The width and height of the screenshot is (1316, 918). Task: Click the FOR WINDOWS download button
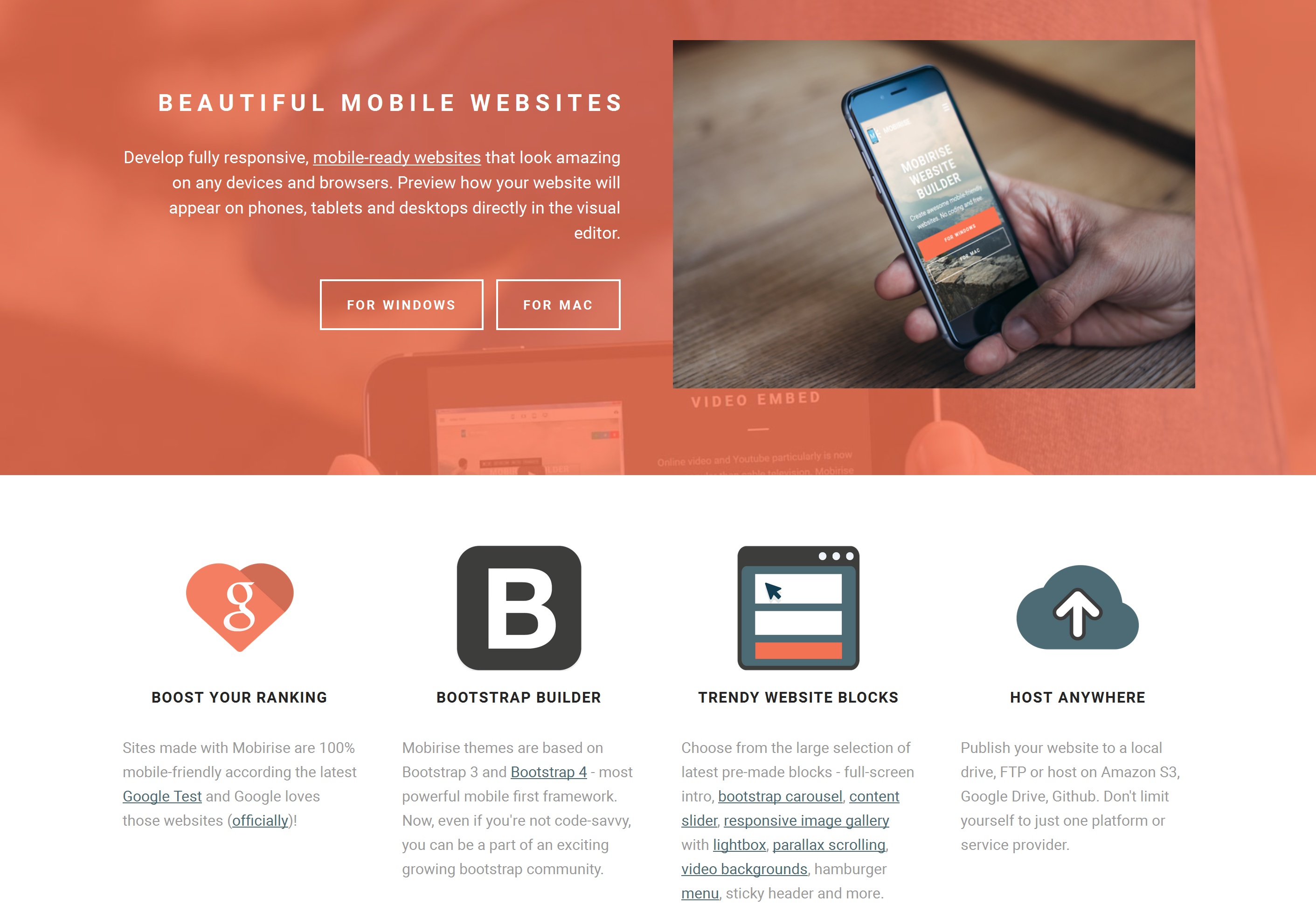pos(401,304)
